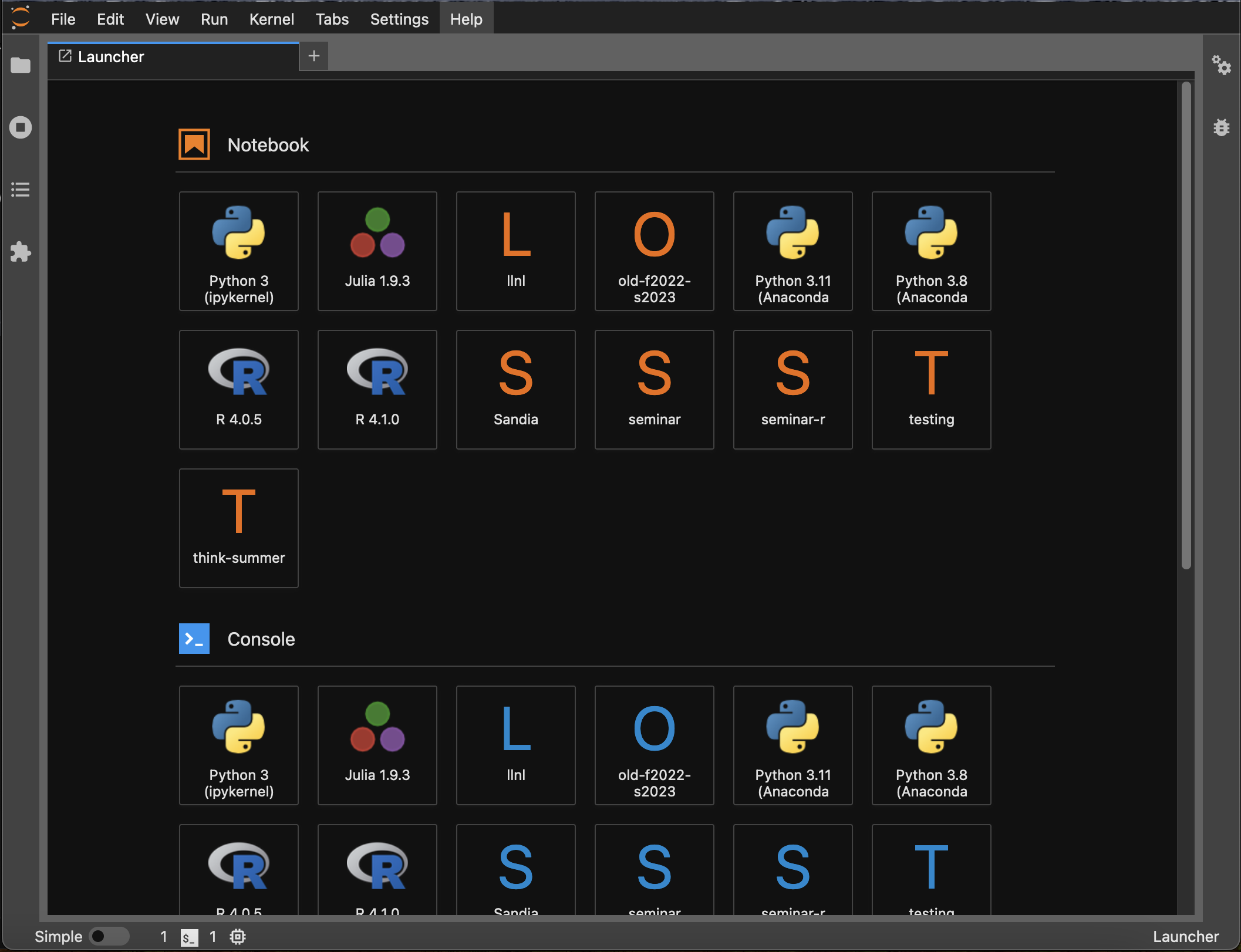Screen dimensions: 1241x952
Task: Launch Sandia kernel notebook
Action: (x=515, y=389)
